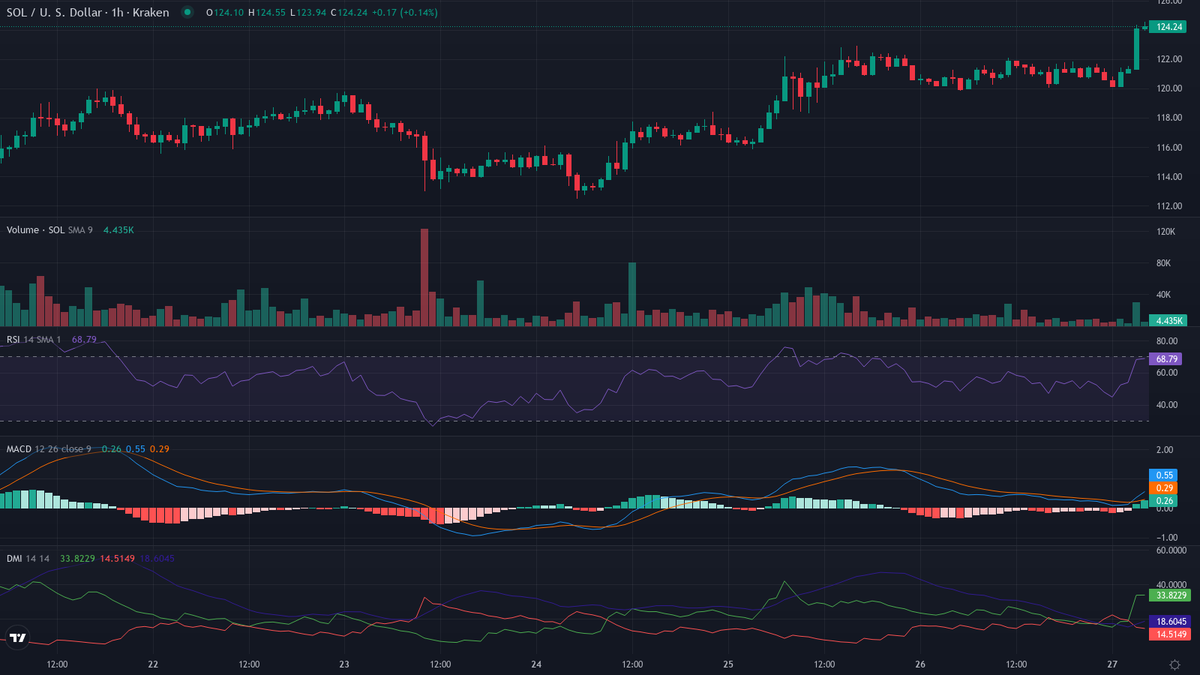Viewport: 1200px width, 675px height.
Task: Click the green market status dot icon
Action: click(186, 13)
